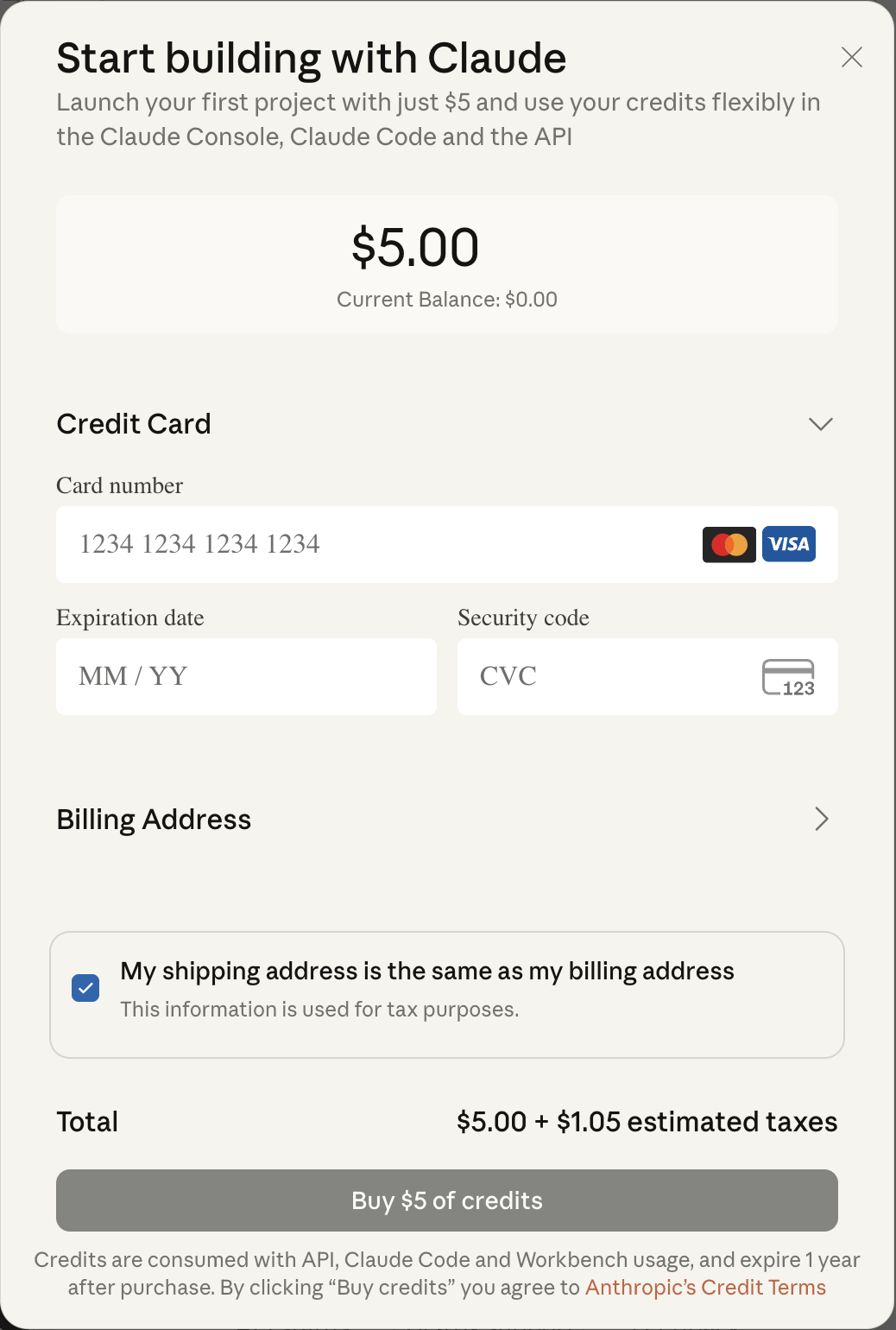Edit the $5.00 credit amount
This screenshot has width=896, height=1330.
[x=415, y=248]
